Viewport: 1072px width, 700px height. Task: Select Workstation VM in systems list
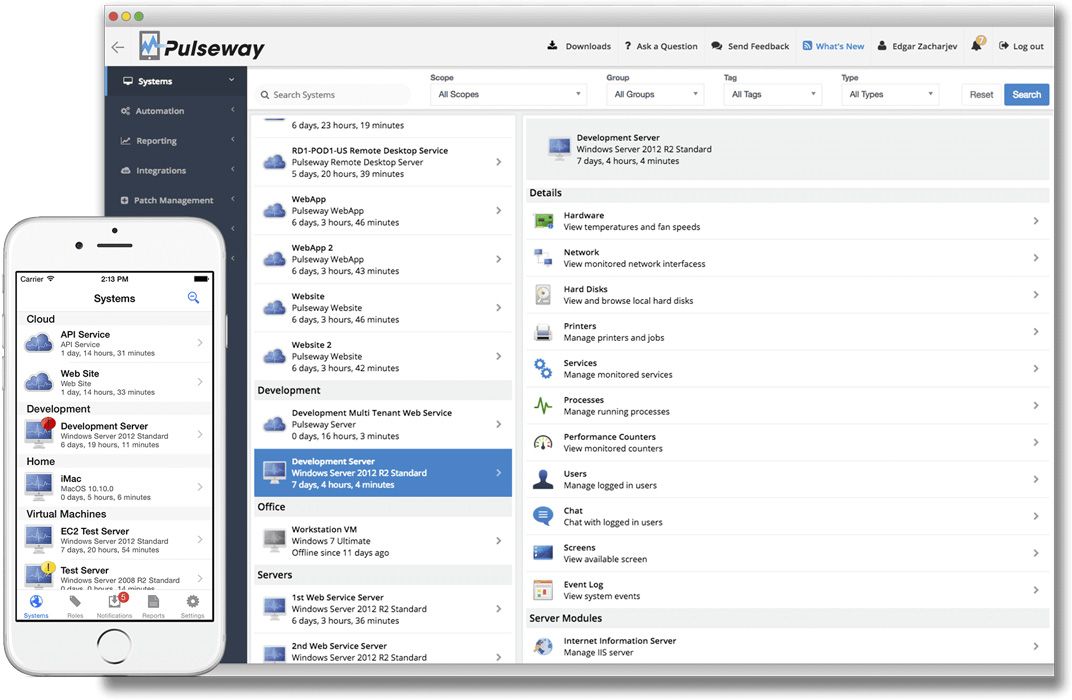(382, 541)
